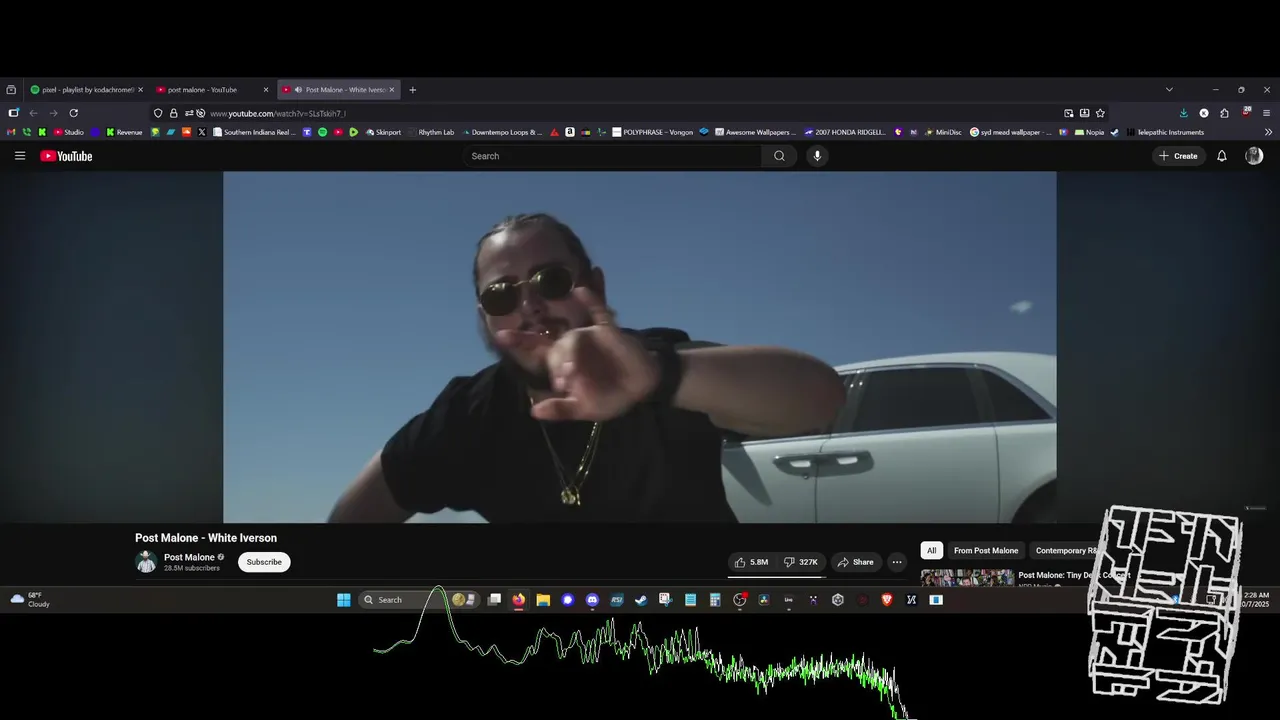Open the Downtempo Loops bookmark
This screenshot has width=1280, height=720.
point(503,132)
